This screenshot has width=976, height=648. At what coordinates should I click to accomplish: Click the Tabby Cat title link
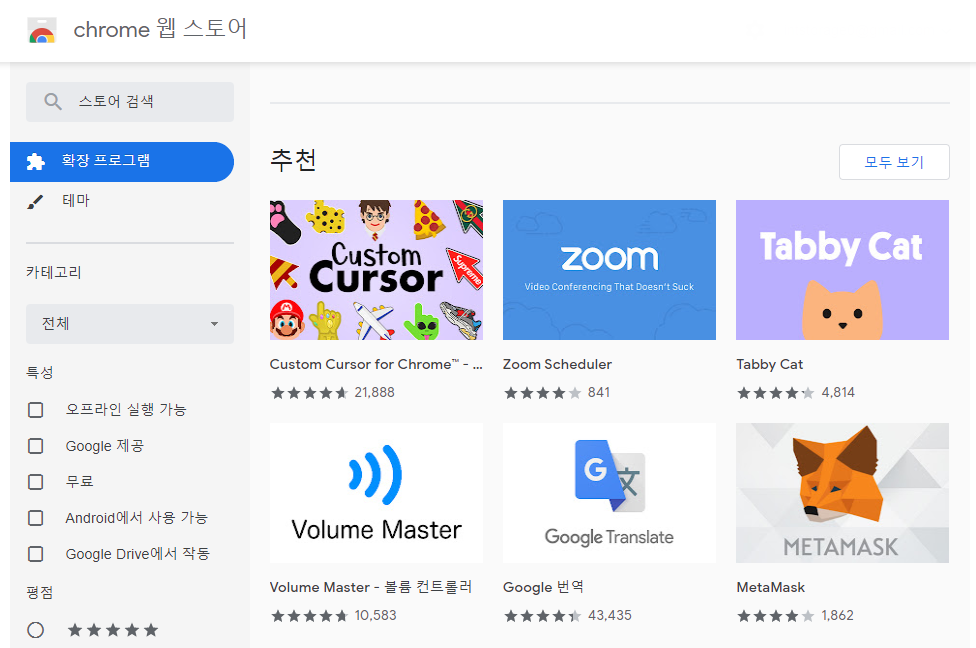coord(769,364)
